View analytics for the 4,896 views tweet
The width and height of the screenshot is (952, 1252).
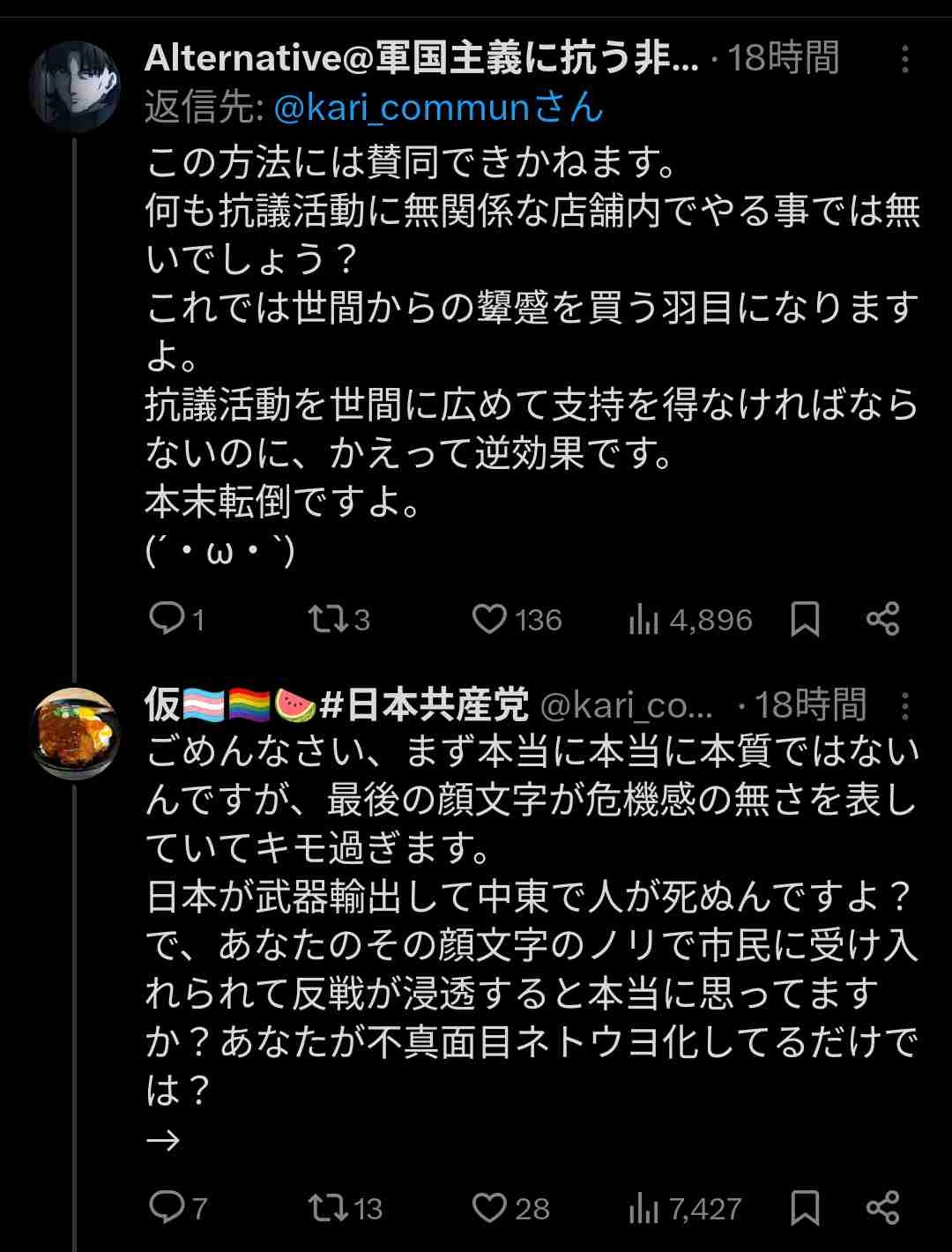click(644, 619)
